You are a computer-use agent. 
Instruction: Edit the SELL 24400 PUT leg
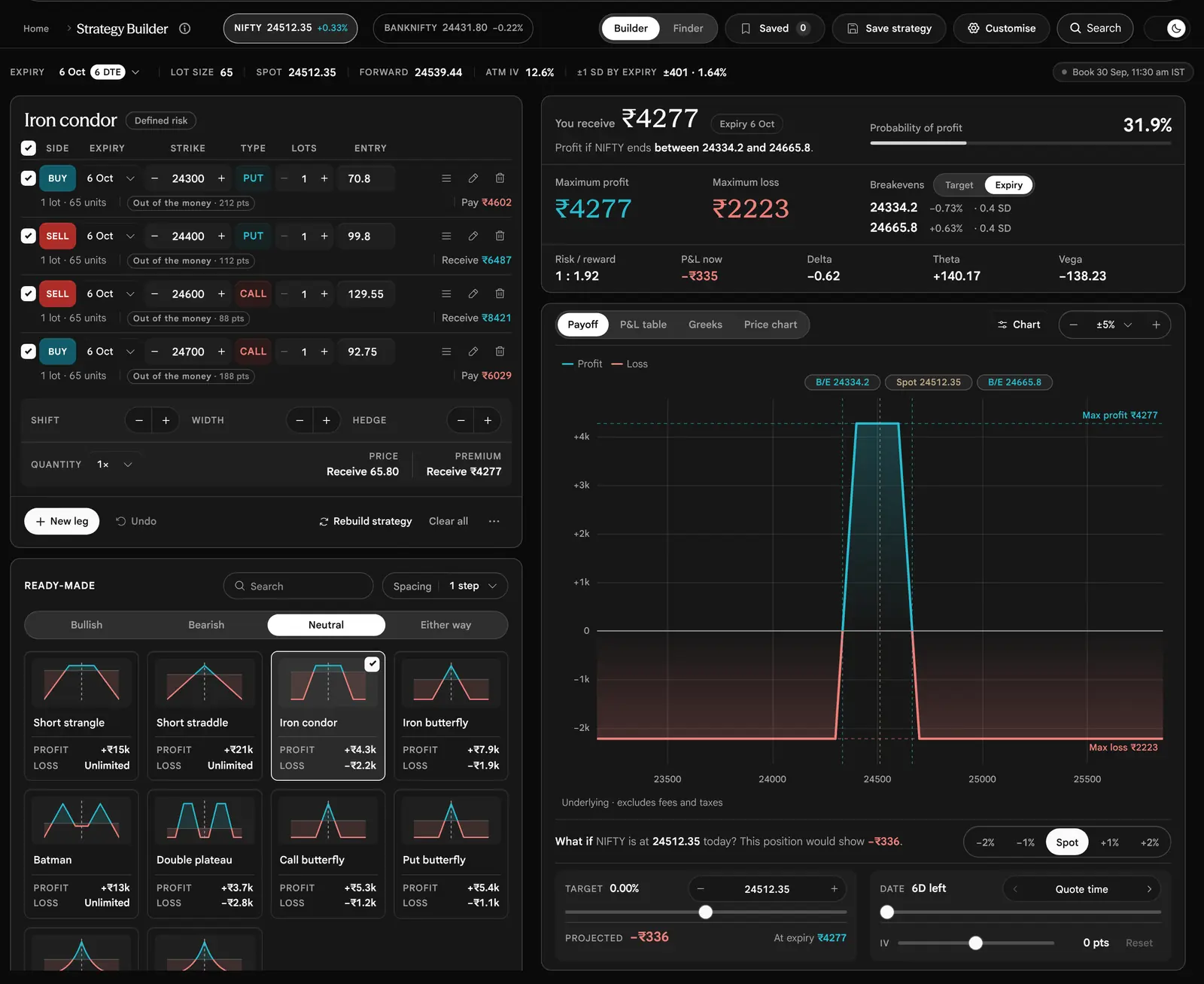(473, 236)
